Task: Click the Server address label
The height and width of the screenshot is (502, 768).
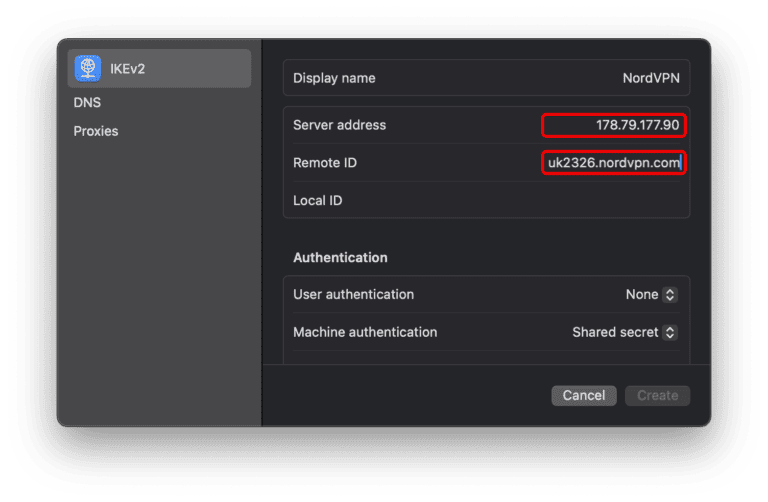Action: (339, 125)
